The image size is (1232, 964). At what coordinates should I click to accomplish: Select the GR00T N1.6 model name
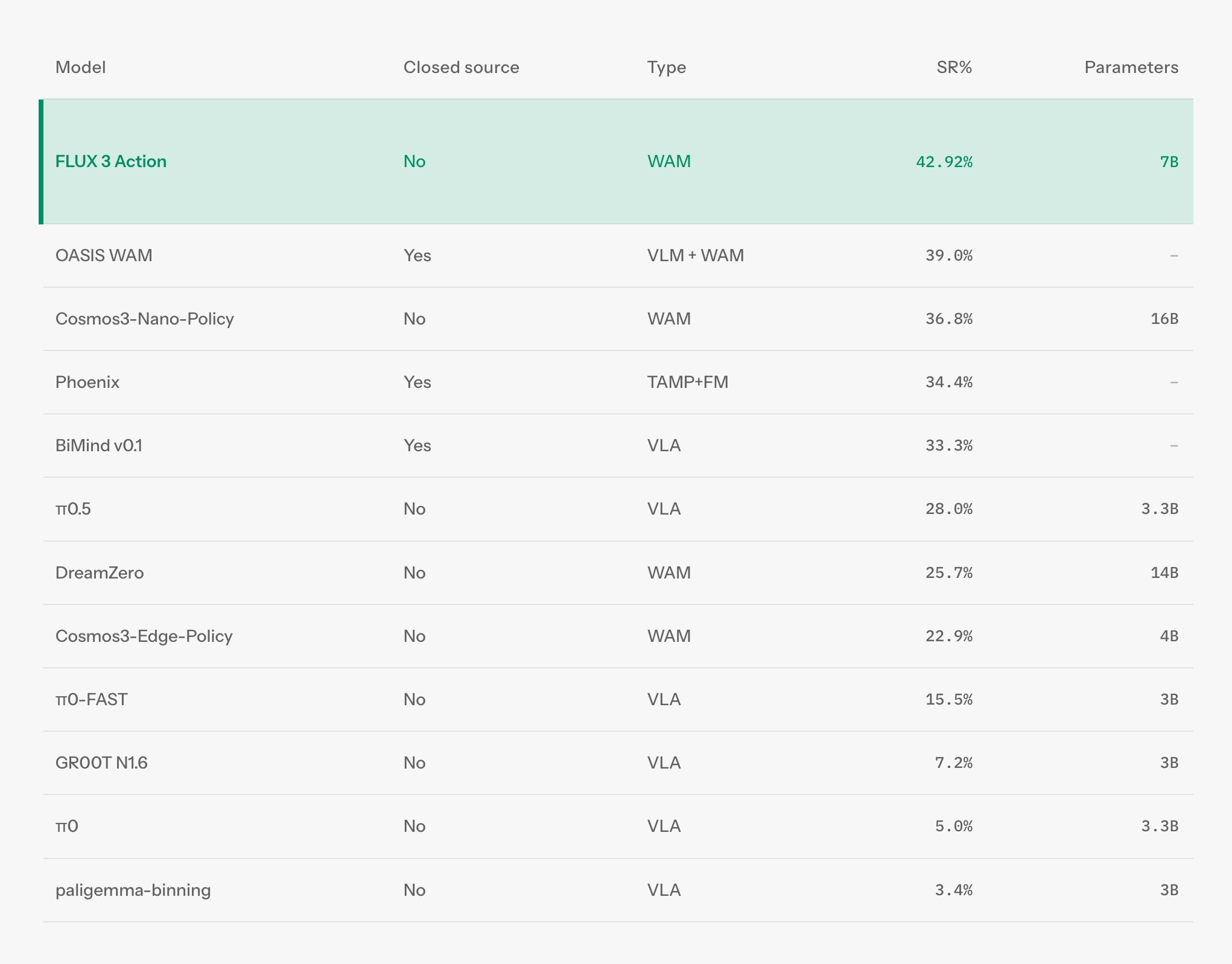[101, 763]
